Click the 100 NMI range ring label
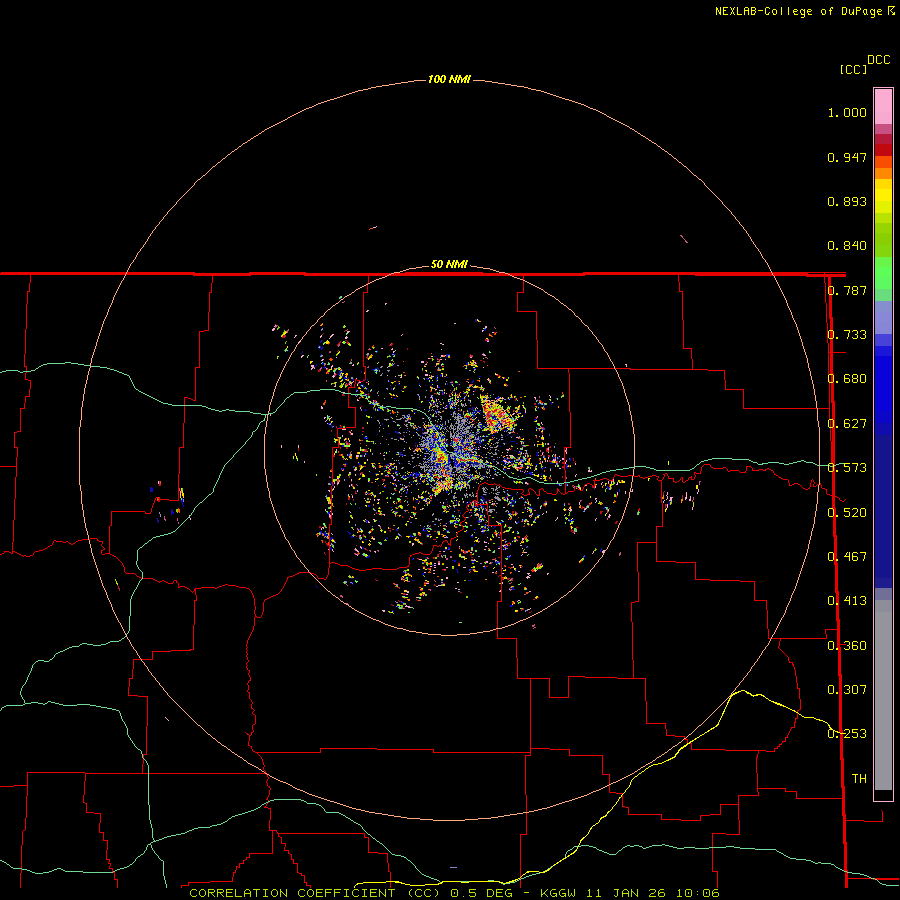The height and width of the screenshot is (900, 900). (449, 79)
